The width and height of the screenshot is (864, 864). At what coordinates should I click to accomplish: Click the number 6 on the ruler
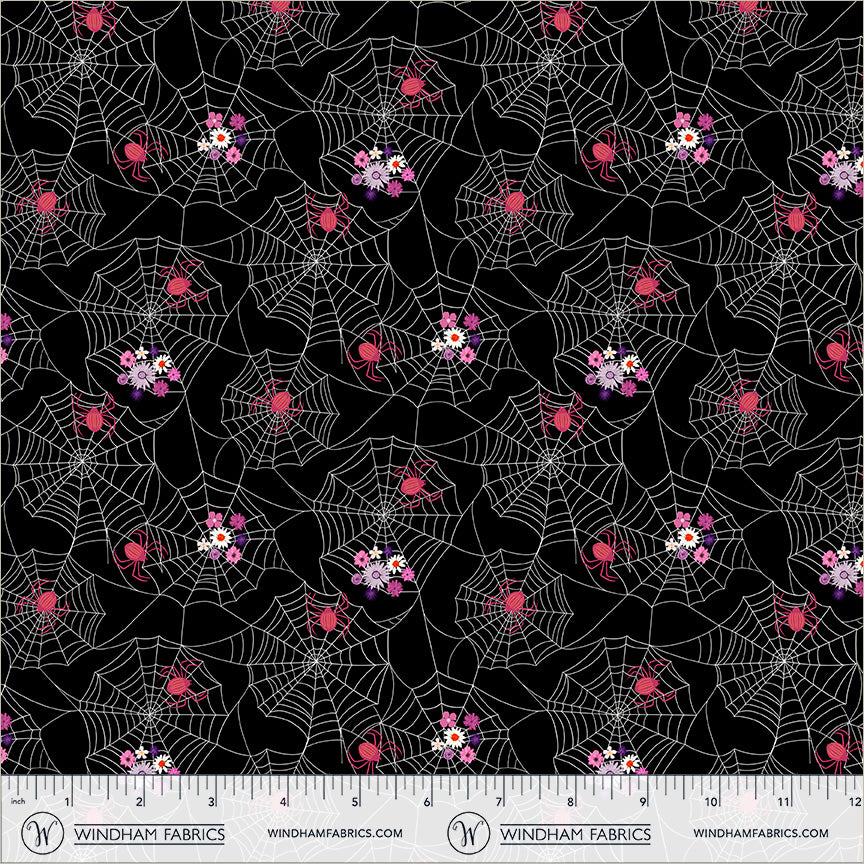(x=427, y=801)
